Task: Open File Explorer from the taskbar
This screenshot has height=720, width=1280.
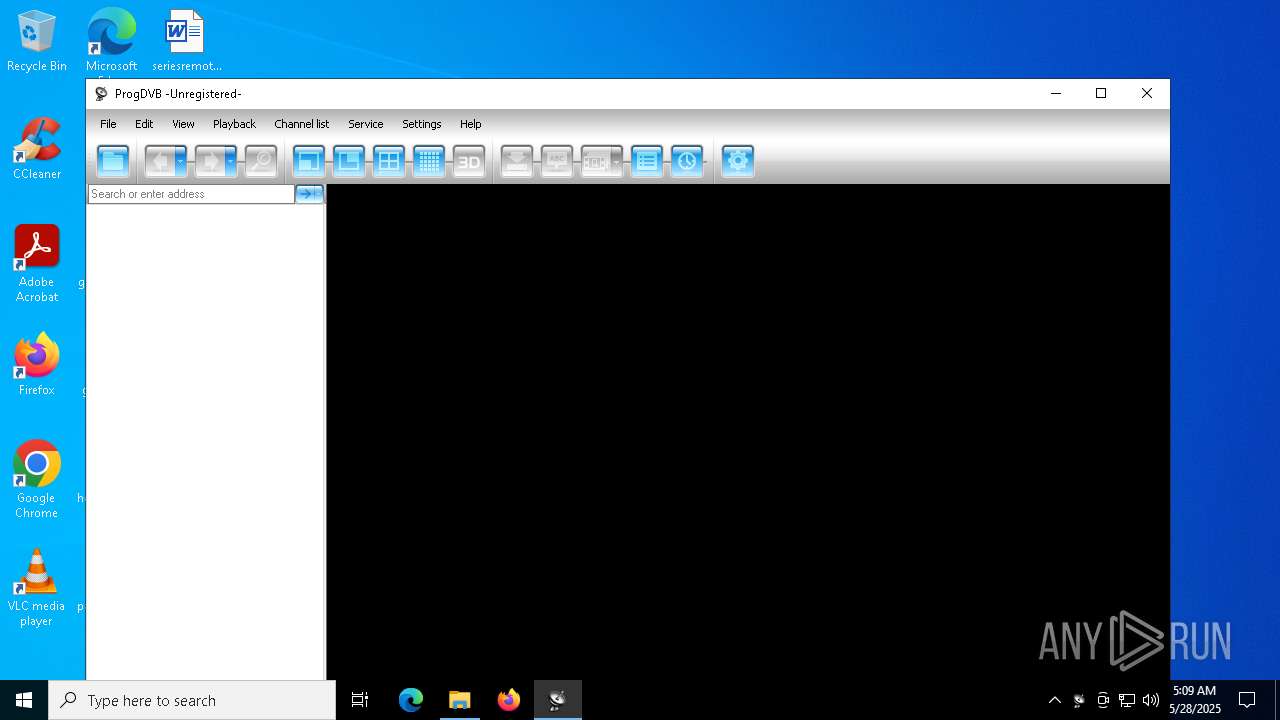Action: [460, 700]
